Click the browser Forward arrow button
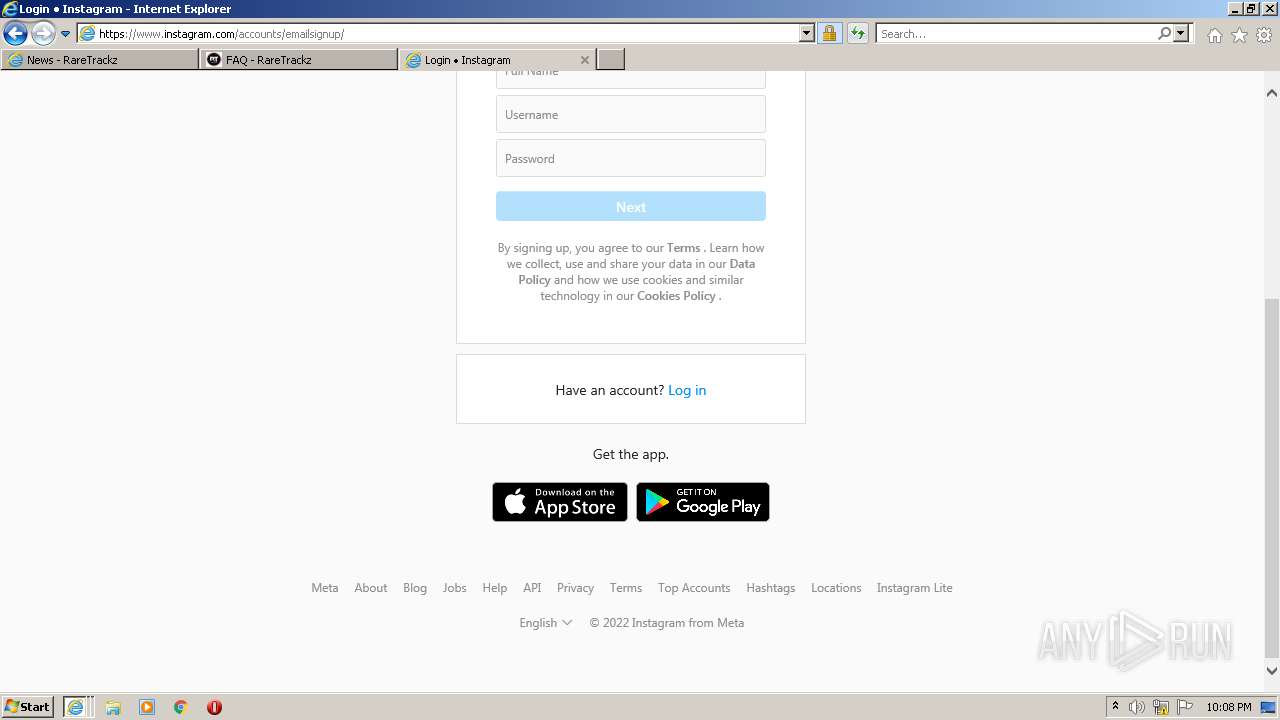 tap(43, 34)
